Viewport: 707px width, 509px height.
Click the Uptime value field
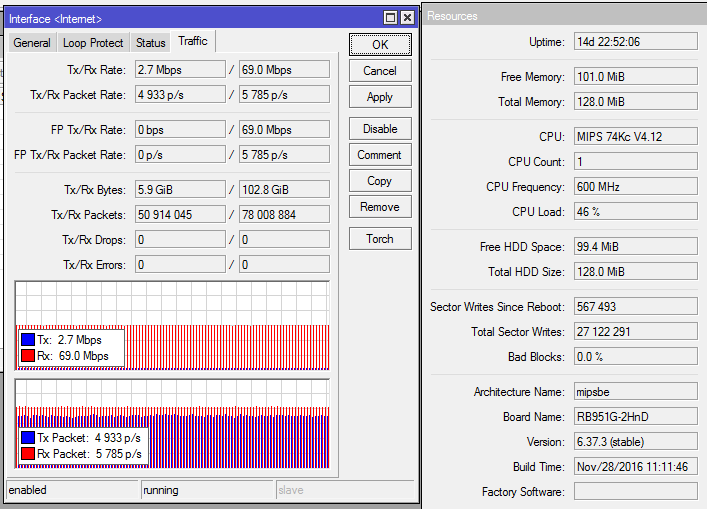(634, 42)
